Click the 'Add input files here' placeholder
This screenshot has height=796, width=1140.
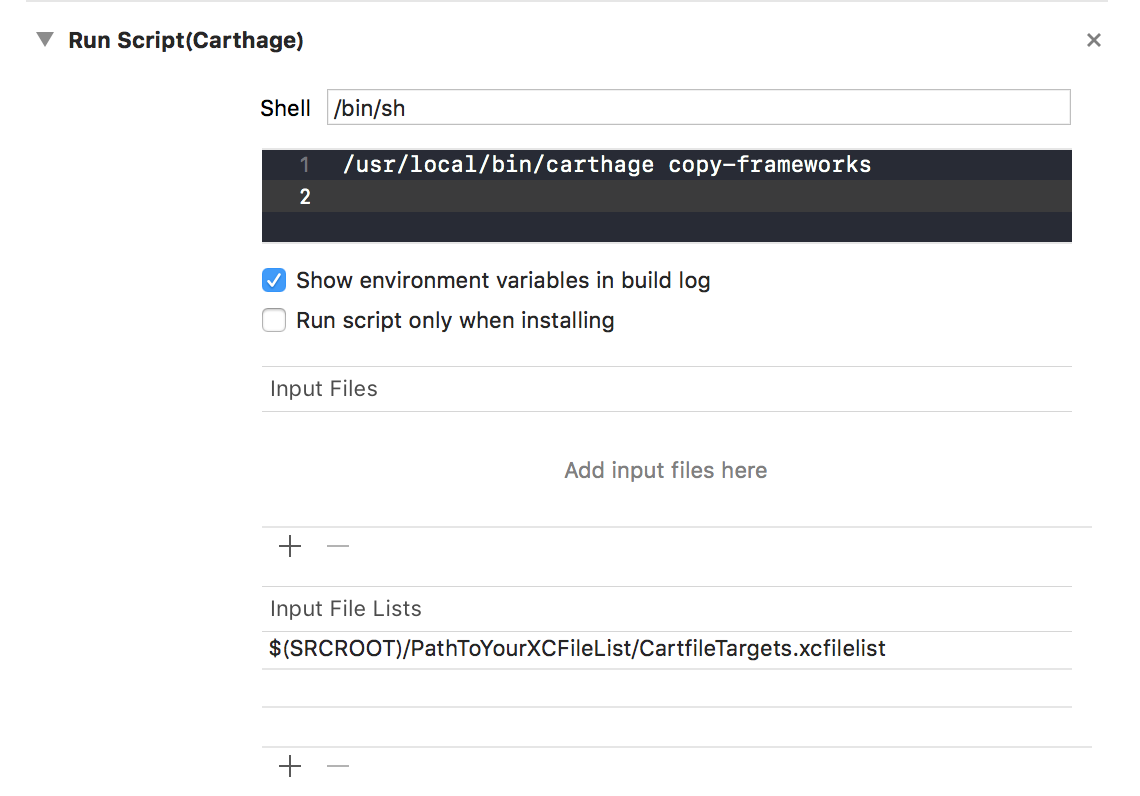[665, 470]
